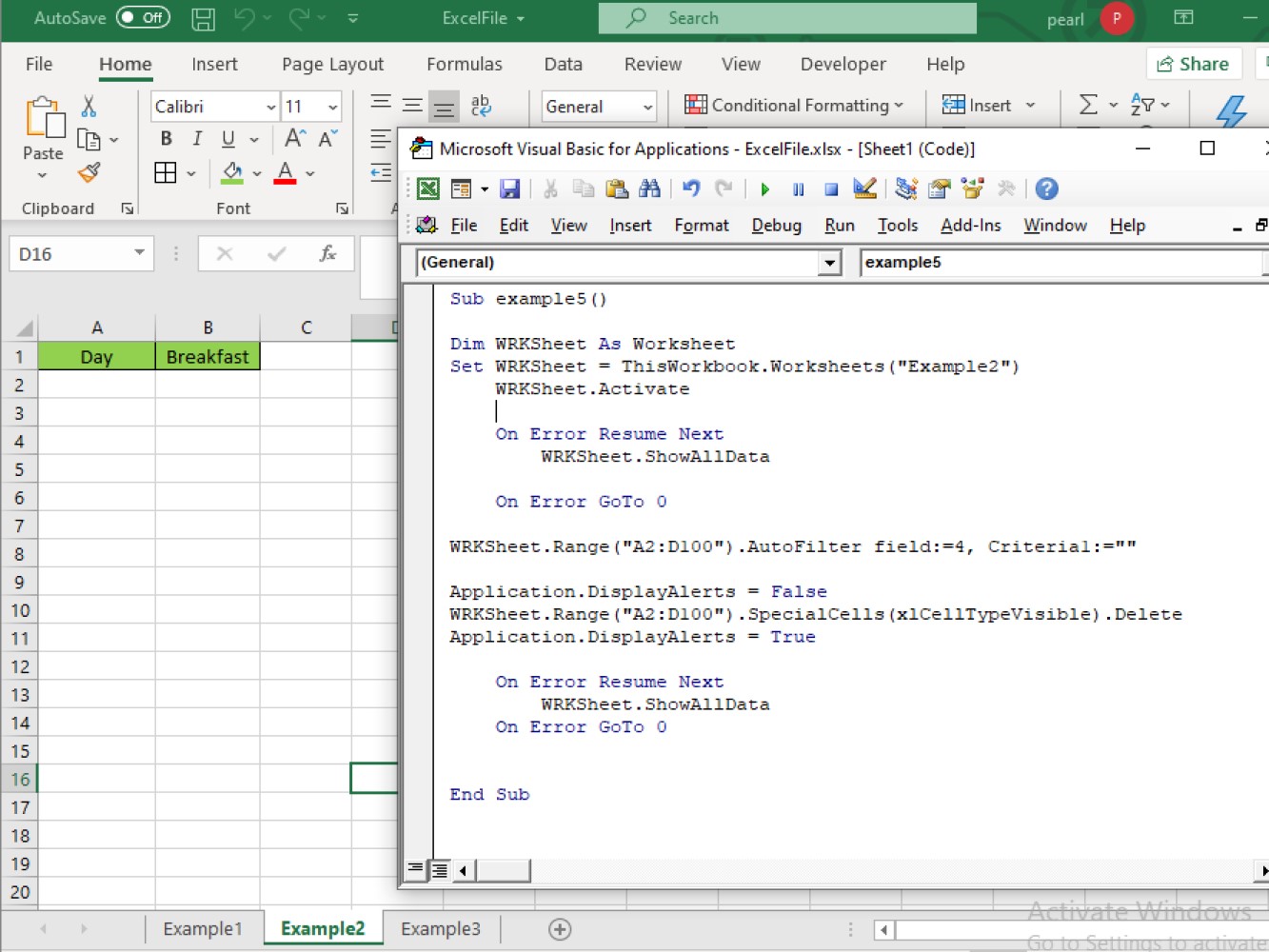This screenshot has height=952, width=1269.
Task: Open Find using the binoculars icon
Action: pyautogui.click(x=650, y=188)
